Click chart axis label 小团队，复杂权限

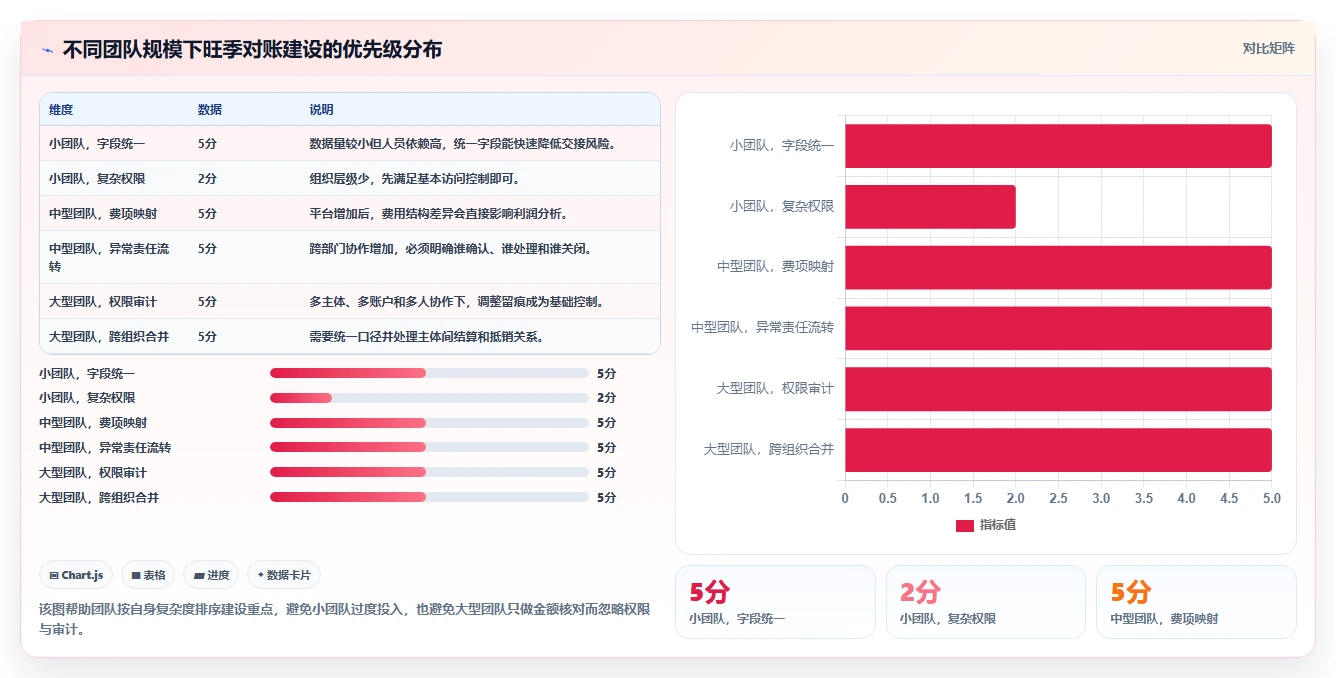(x=782, y=207)
